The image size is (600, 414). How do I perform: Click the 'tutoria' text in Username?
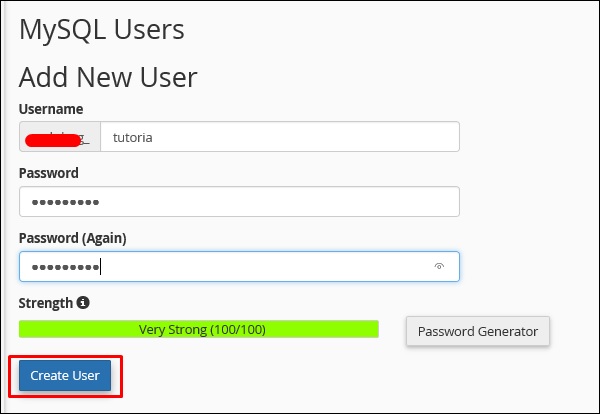point(133,138)
